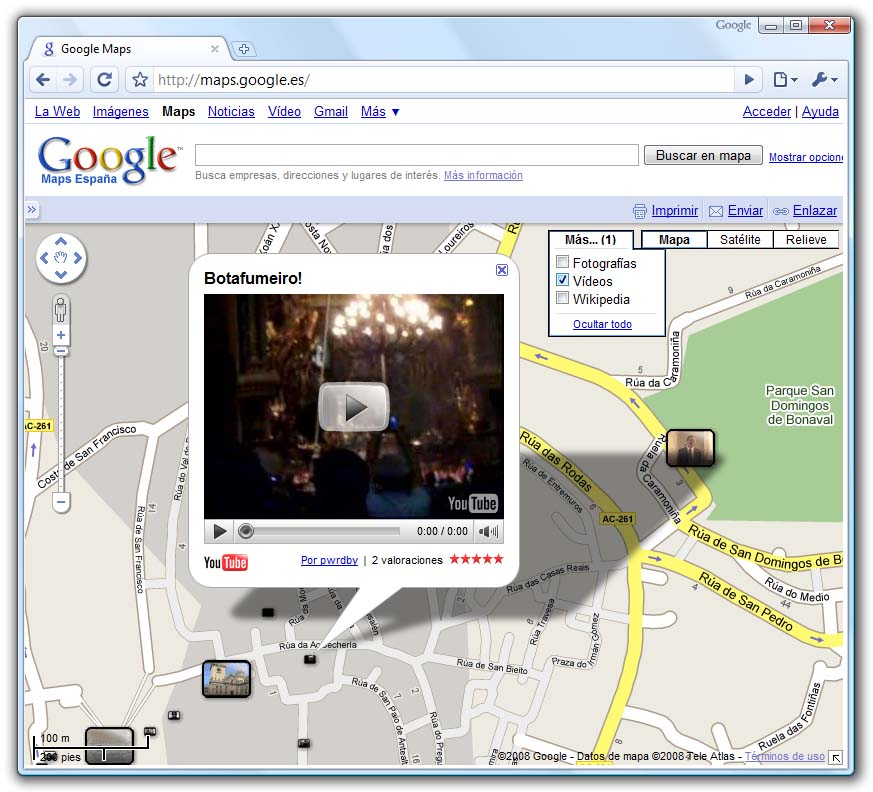Viewport: 873px width, 792px height.
Task: Click video marker on Rúa da Acibecheria
Action: (310, 660)
